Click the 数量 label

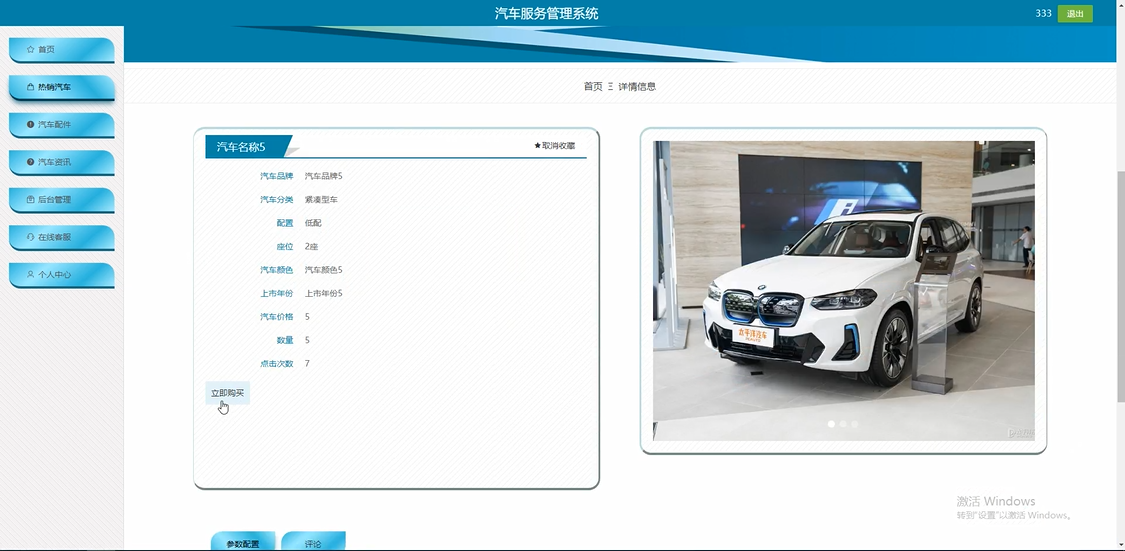tap(285, 340)
